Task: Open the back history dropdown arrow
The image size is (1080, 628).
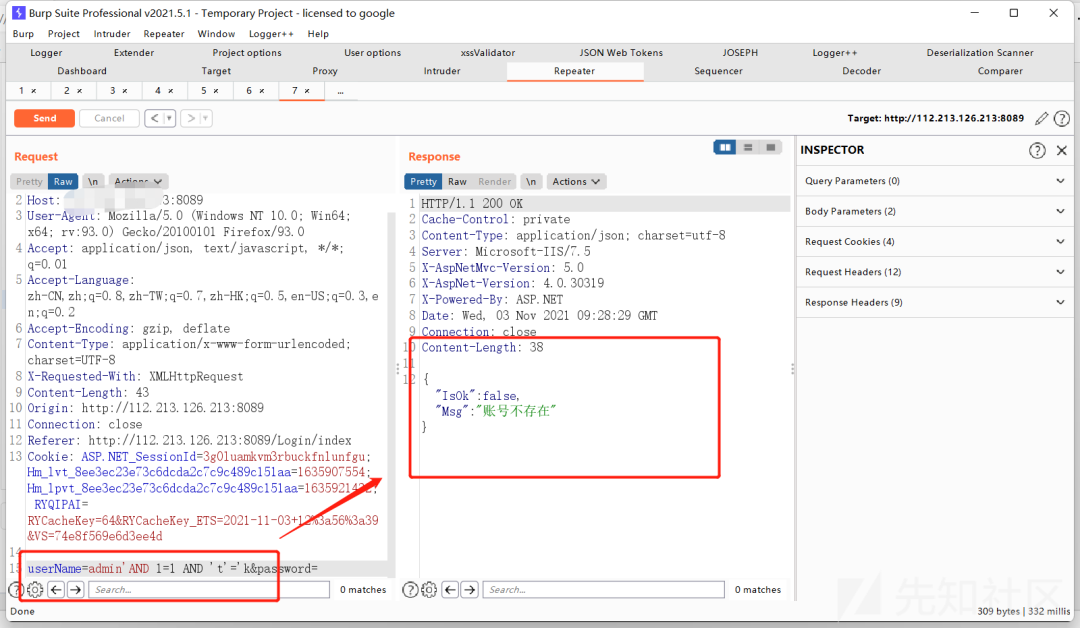Action: point(169,118)
